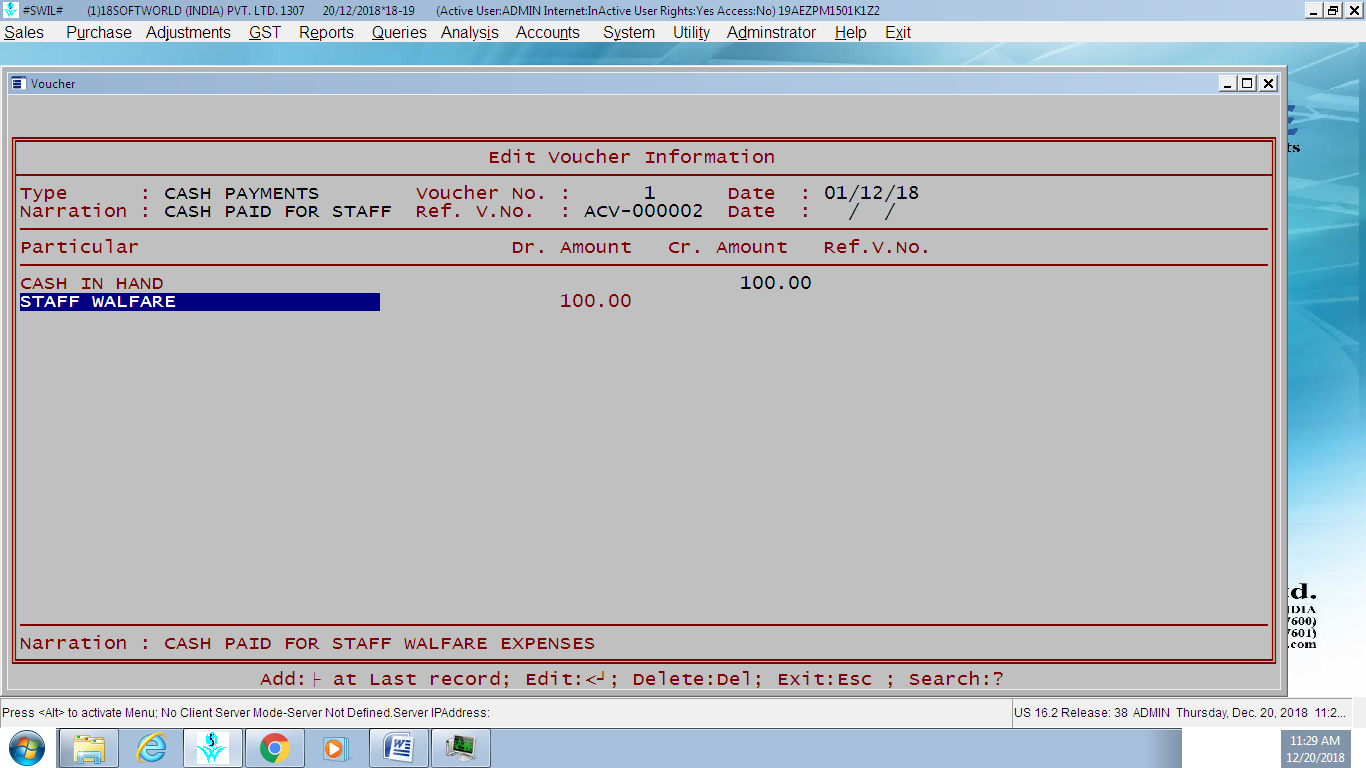Open the System menu
This screenshot has height=768, width=1366.
pos(629,32)
